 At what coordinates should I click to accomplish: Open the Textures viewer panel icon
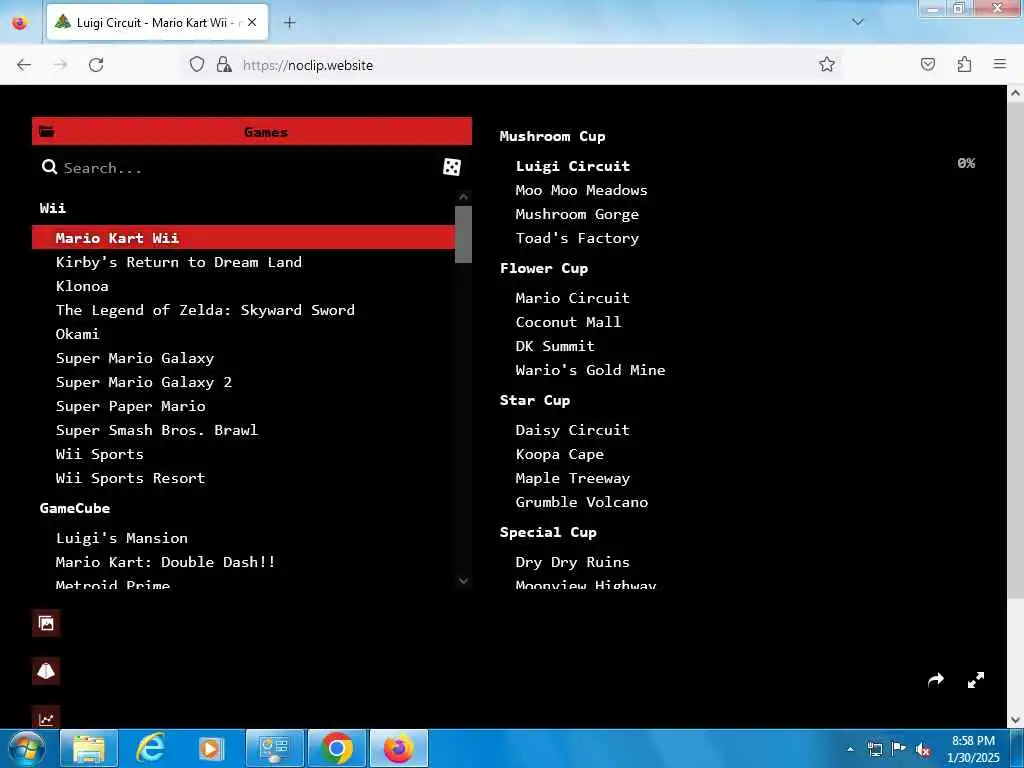46,623
